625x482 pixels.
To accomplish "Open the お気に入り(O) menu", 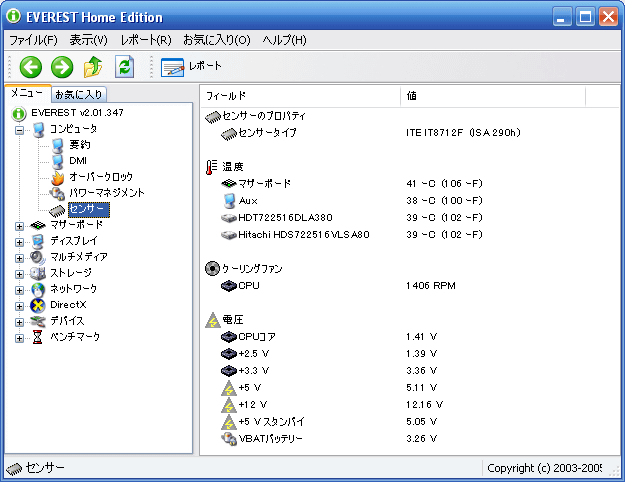I will click(217, 40).
